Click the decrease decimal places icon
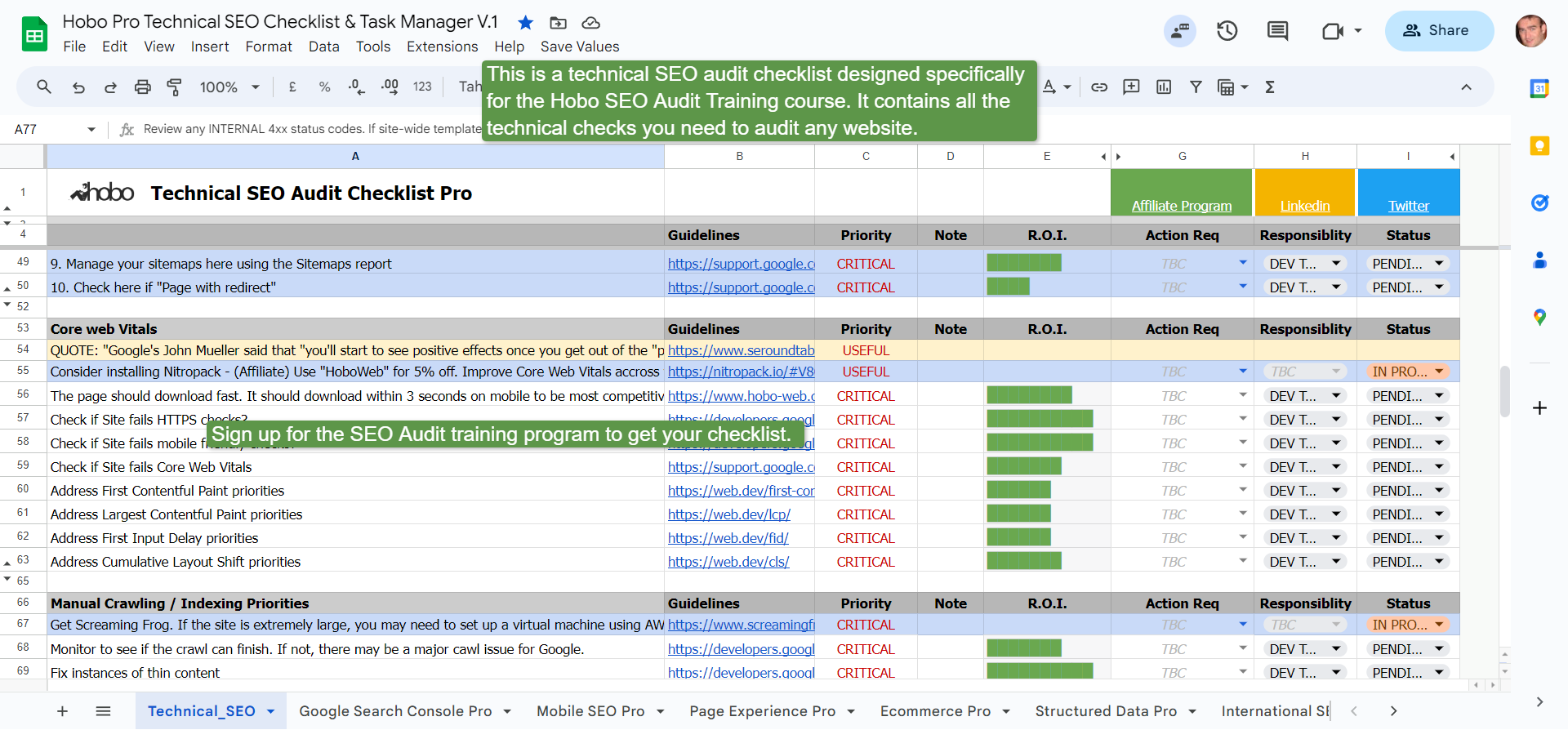Image resolution: width=1568 pixels, height=730 pixels. [x=357, y=87]
